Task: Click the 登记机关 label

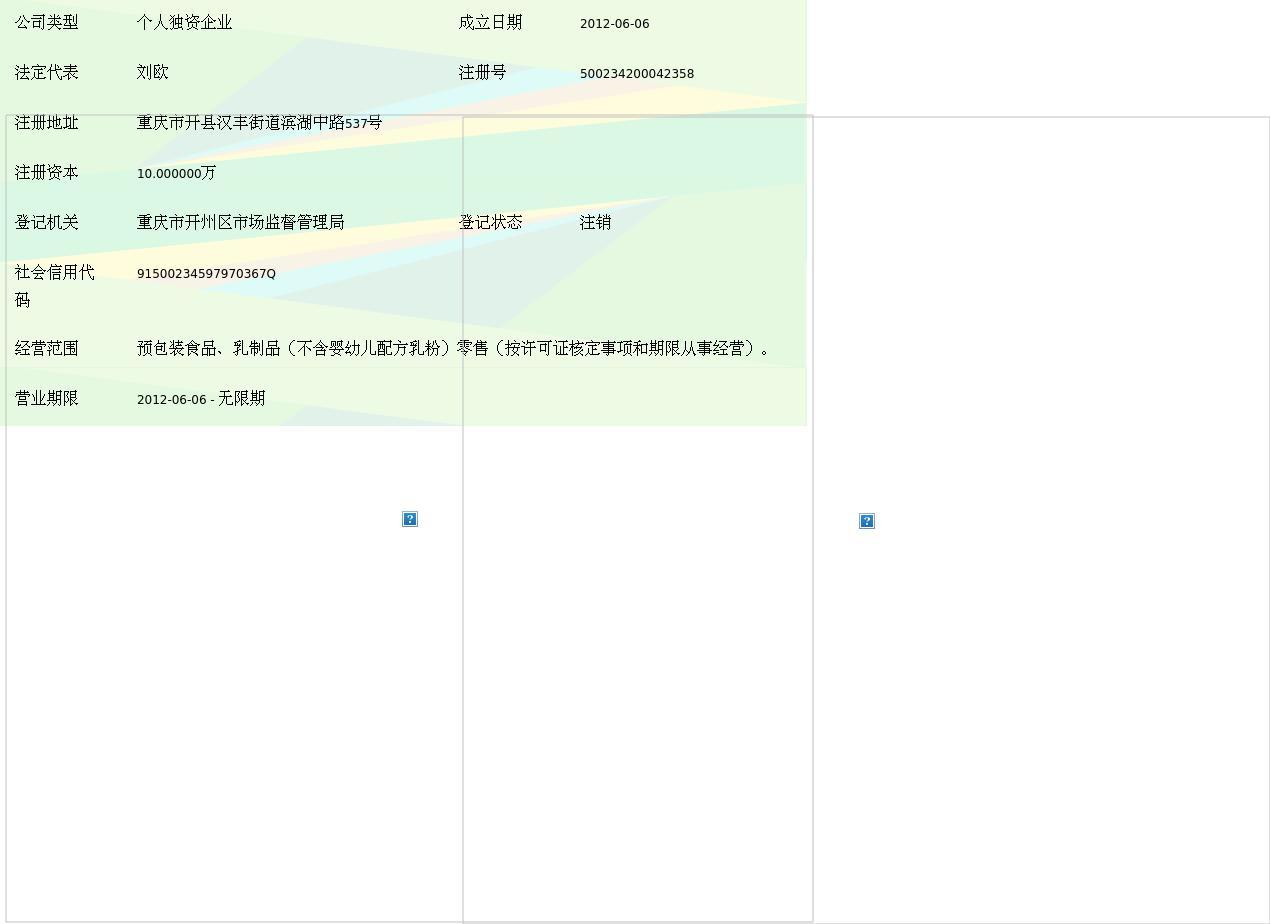Action: pos(47,222)
